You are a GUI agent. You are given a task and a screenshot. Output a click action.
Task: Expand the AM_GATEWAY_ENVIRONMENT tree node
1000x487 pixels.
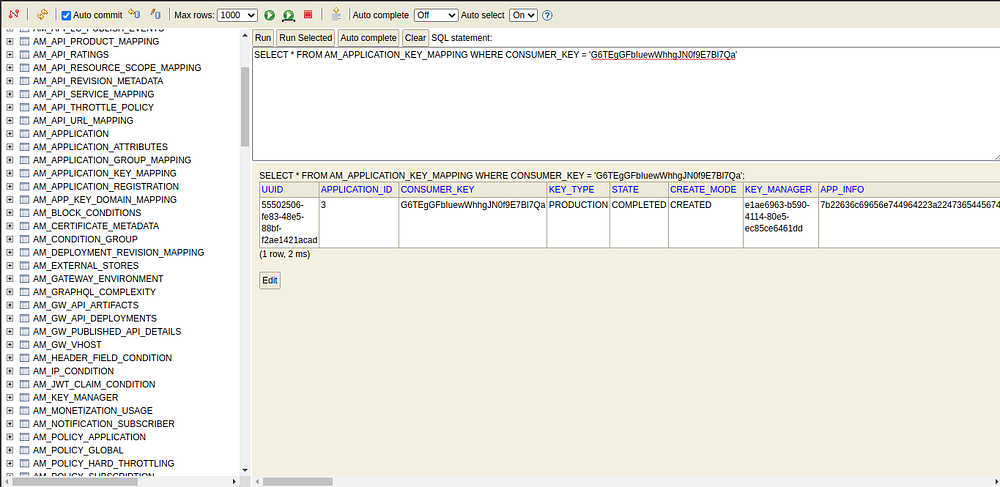(10, 279)
